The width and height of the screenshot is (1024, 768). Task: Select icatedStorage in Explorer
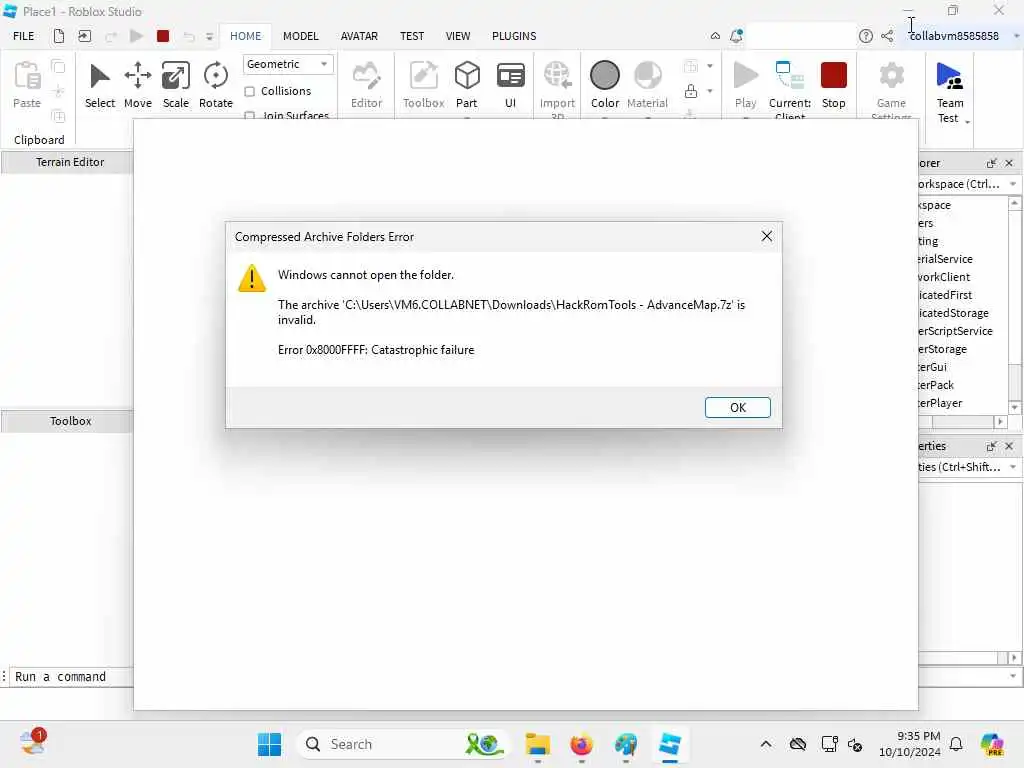pos(953,313)
